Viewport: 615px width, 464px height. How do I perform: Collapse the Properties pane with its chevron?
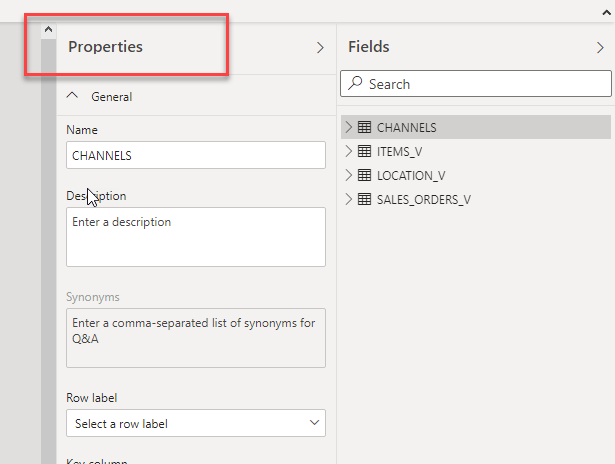[320, 47]
